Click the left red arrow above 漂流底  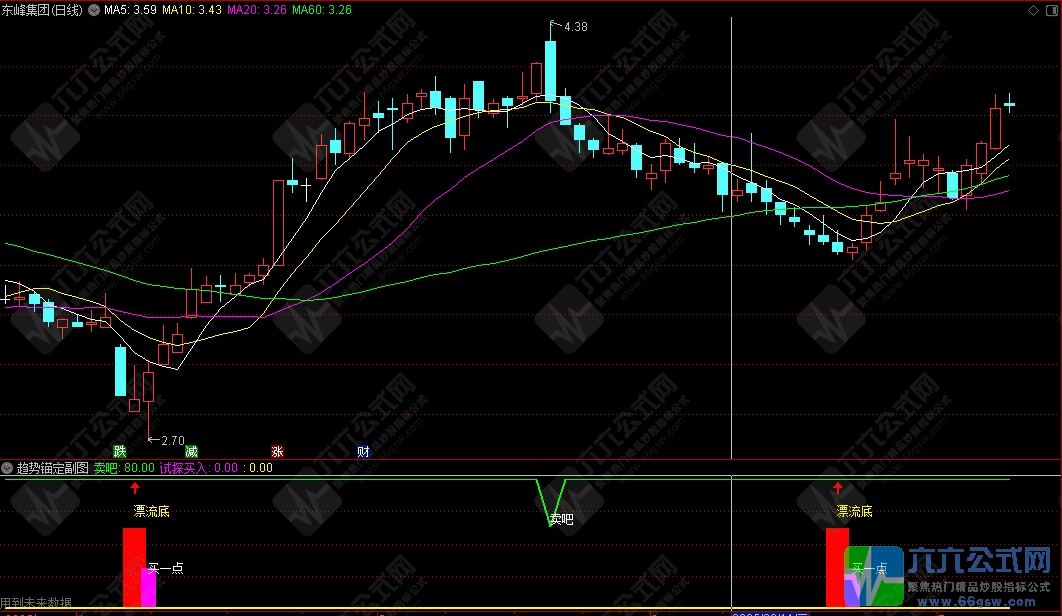[135, 488]
